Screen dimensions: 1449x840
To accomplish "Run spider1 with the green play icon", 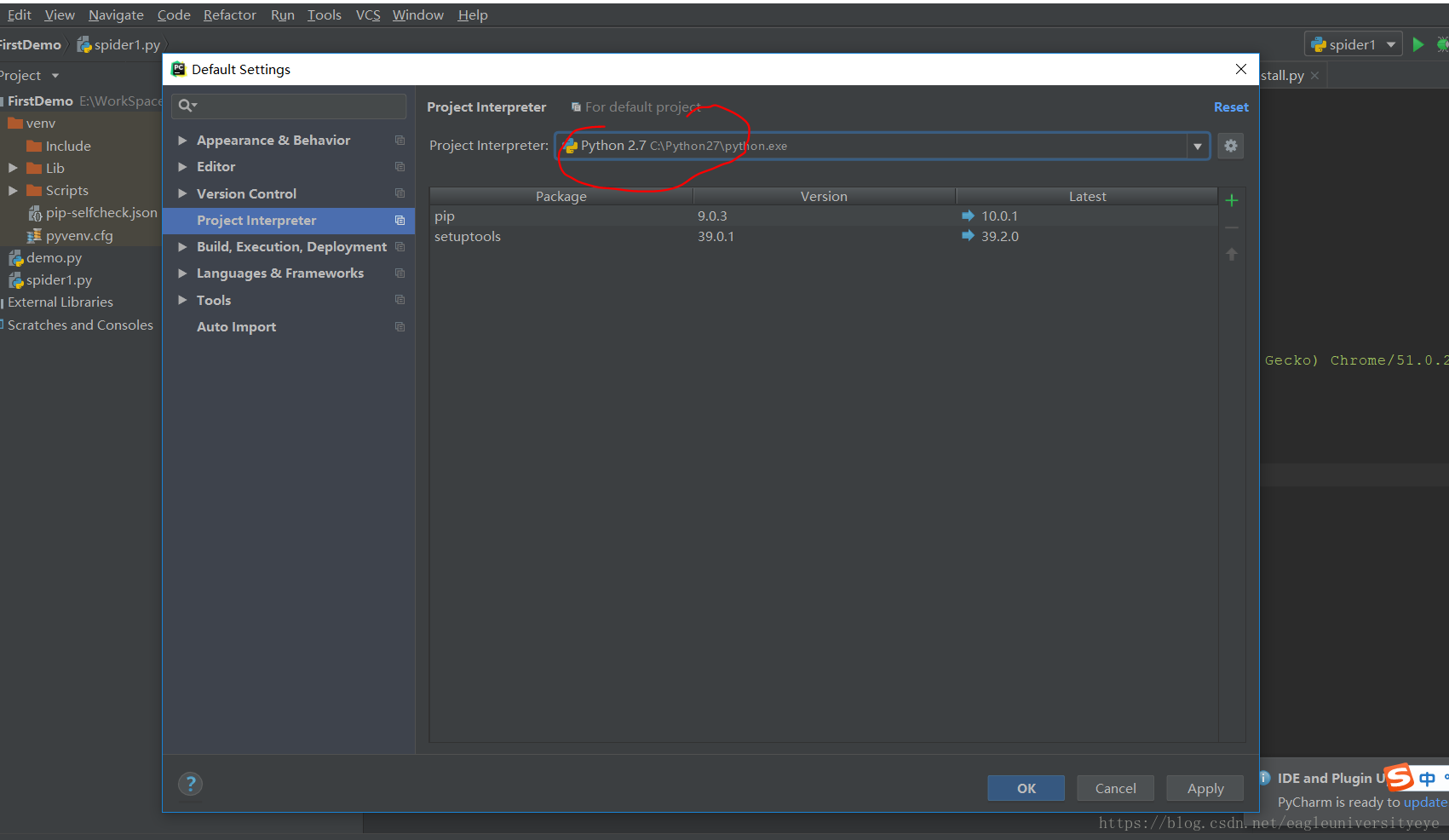I will [x=1418, y=44].
